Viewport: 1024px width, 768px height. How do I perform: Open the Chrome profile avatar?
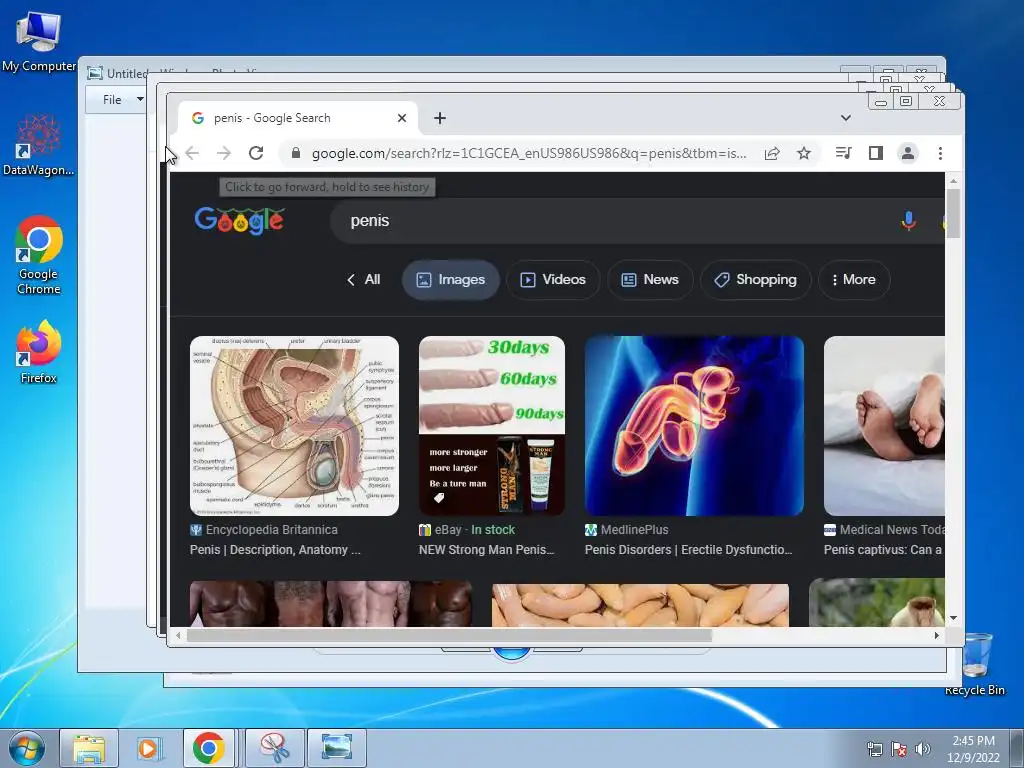[908, 153]
